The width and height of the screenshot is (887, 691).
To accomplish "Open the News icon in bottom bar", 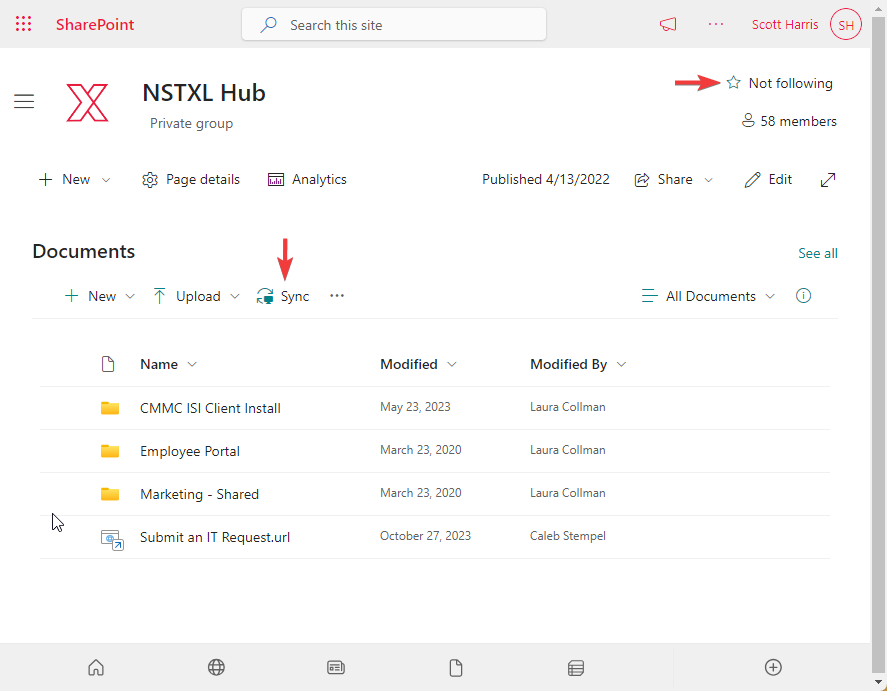I will [336, 668].
